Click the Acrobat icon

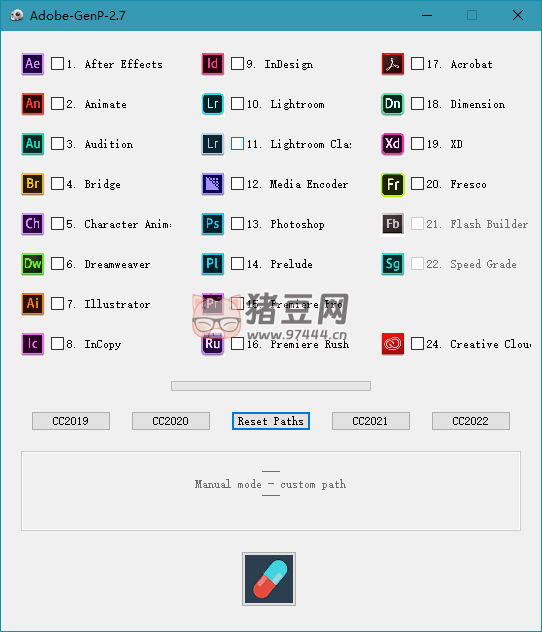tap(392, 64)
